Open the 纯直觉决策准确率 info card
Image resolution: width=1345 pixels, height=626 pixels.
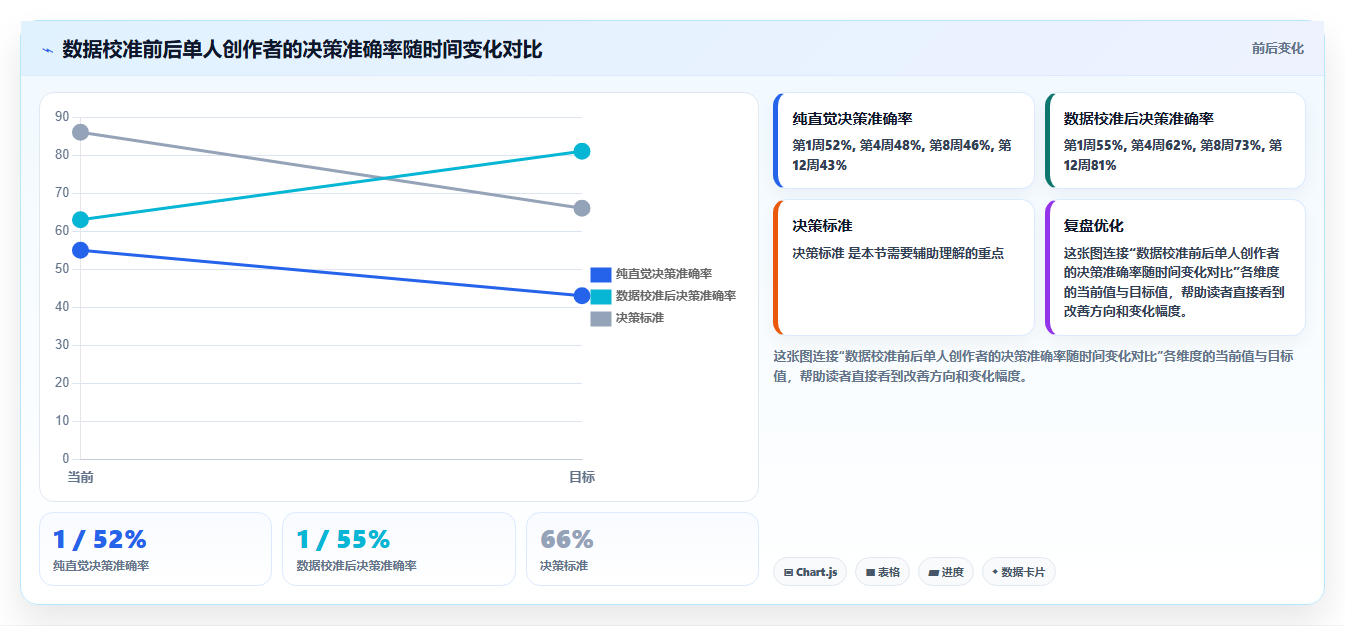[x=904, y=141]
